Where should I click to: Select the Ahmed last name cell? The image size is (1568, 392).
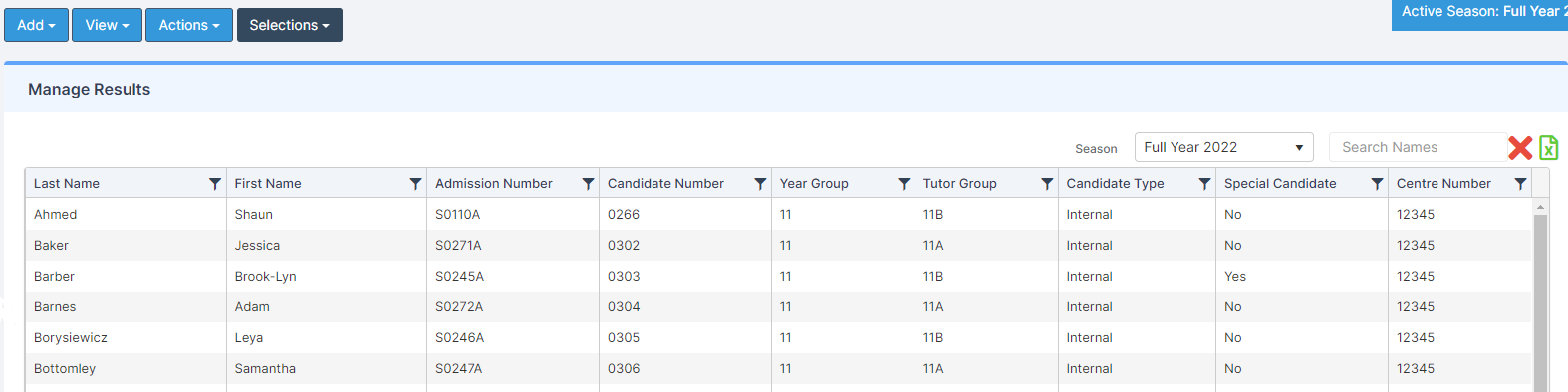click(126, 215)
